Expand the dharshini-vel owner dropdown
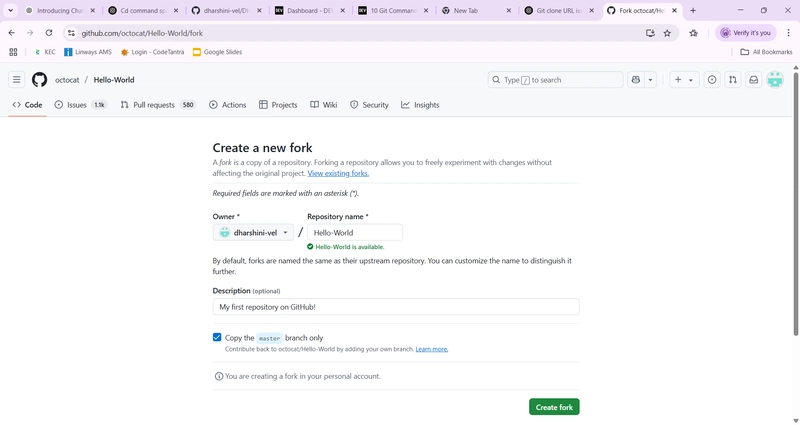This screenshot has height=425, width=800. coord(253,233)
